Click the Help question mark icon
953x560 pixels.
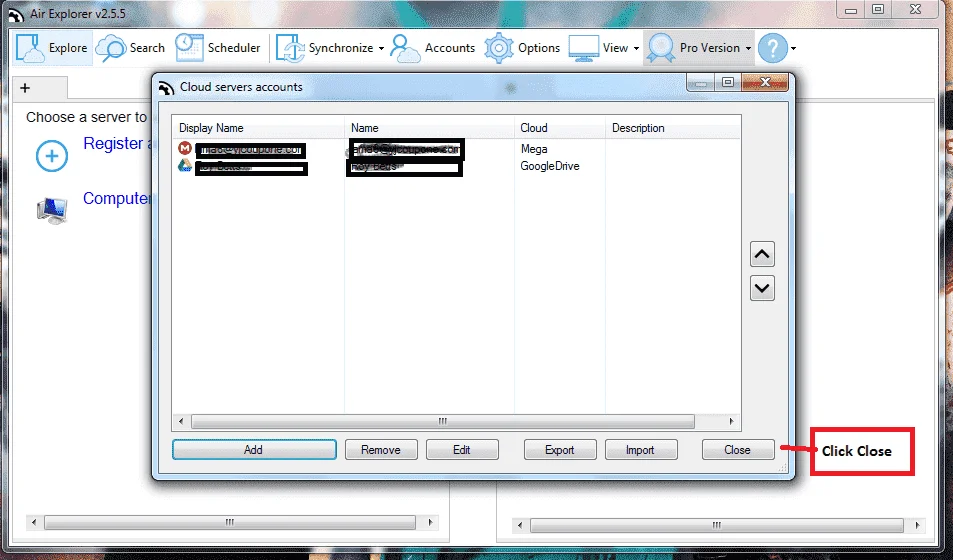pyautogui.click(x=773, y=48)
